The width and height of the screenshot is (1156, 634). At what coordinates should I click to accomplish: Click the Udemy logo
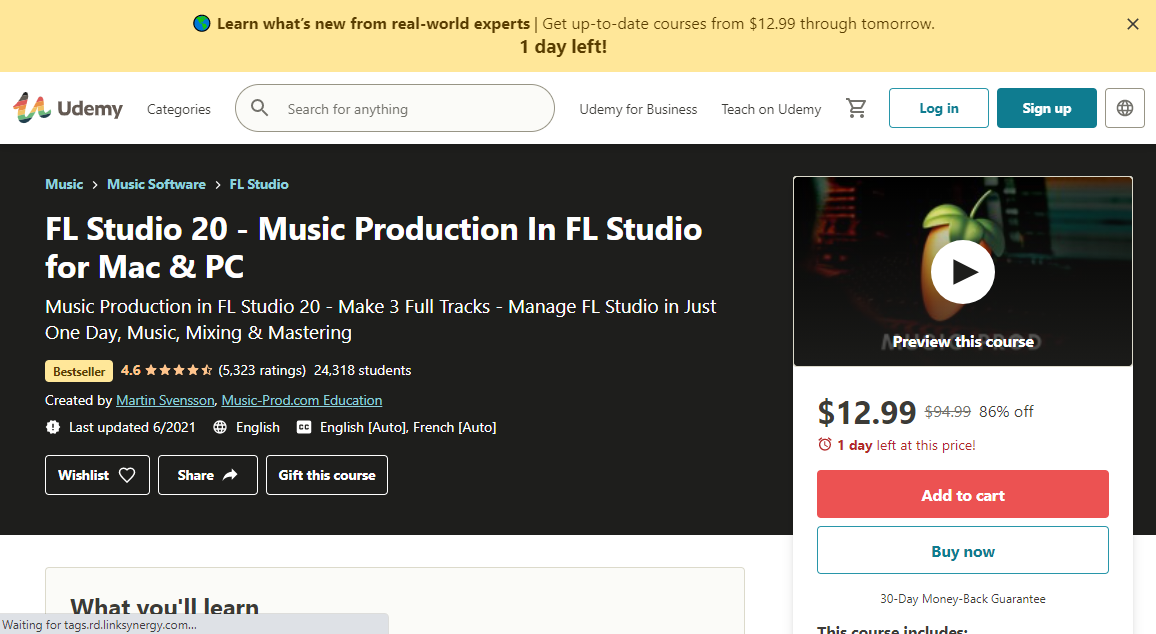click(67, 108)
